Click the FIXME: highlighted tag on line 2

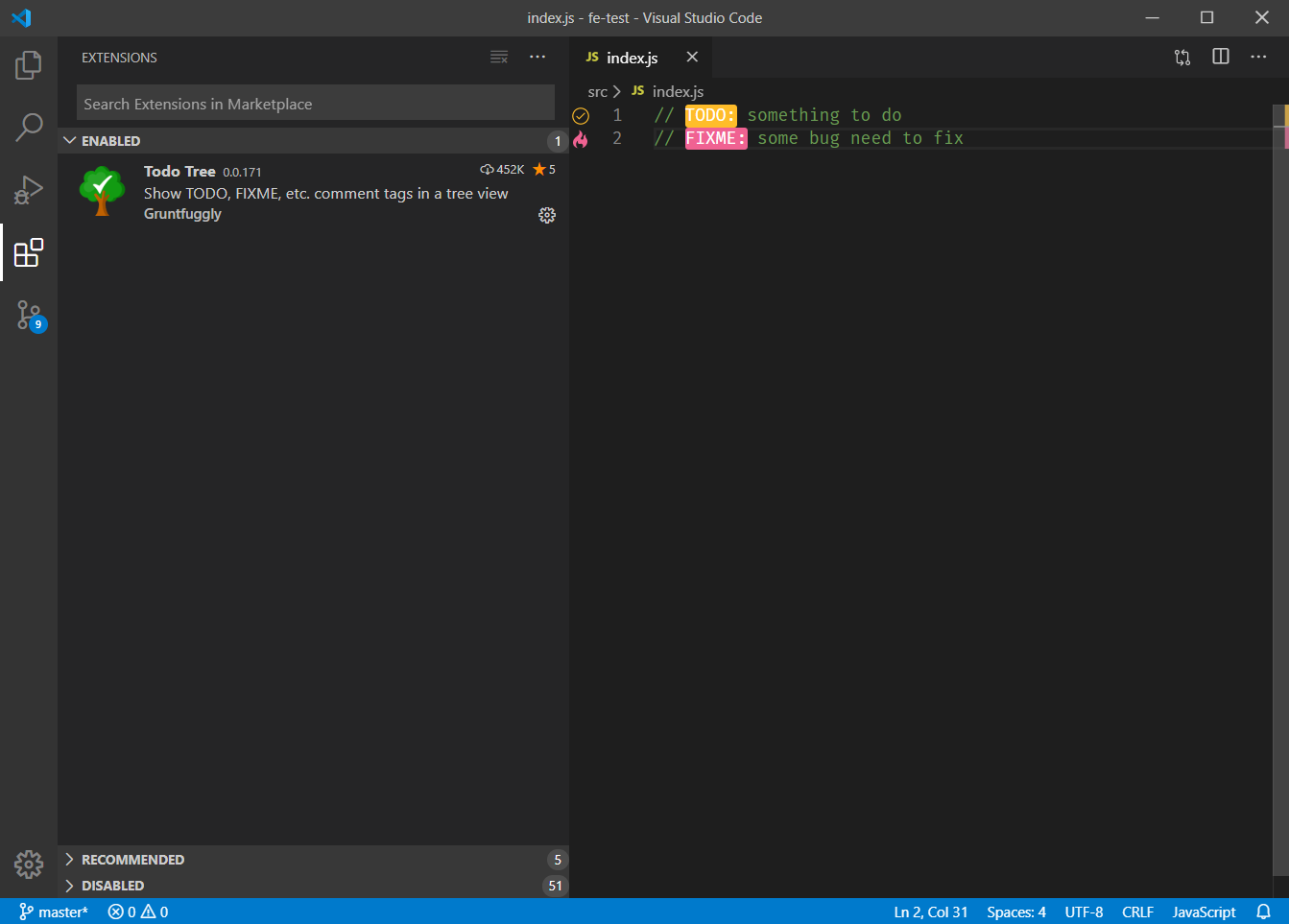click(x=716, y=138)
